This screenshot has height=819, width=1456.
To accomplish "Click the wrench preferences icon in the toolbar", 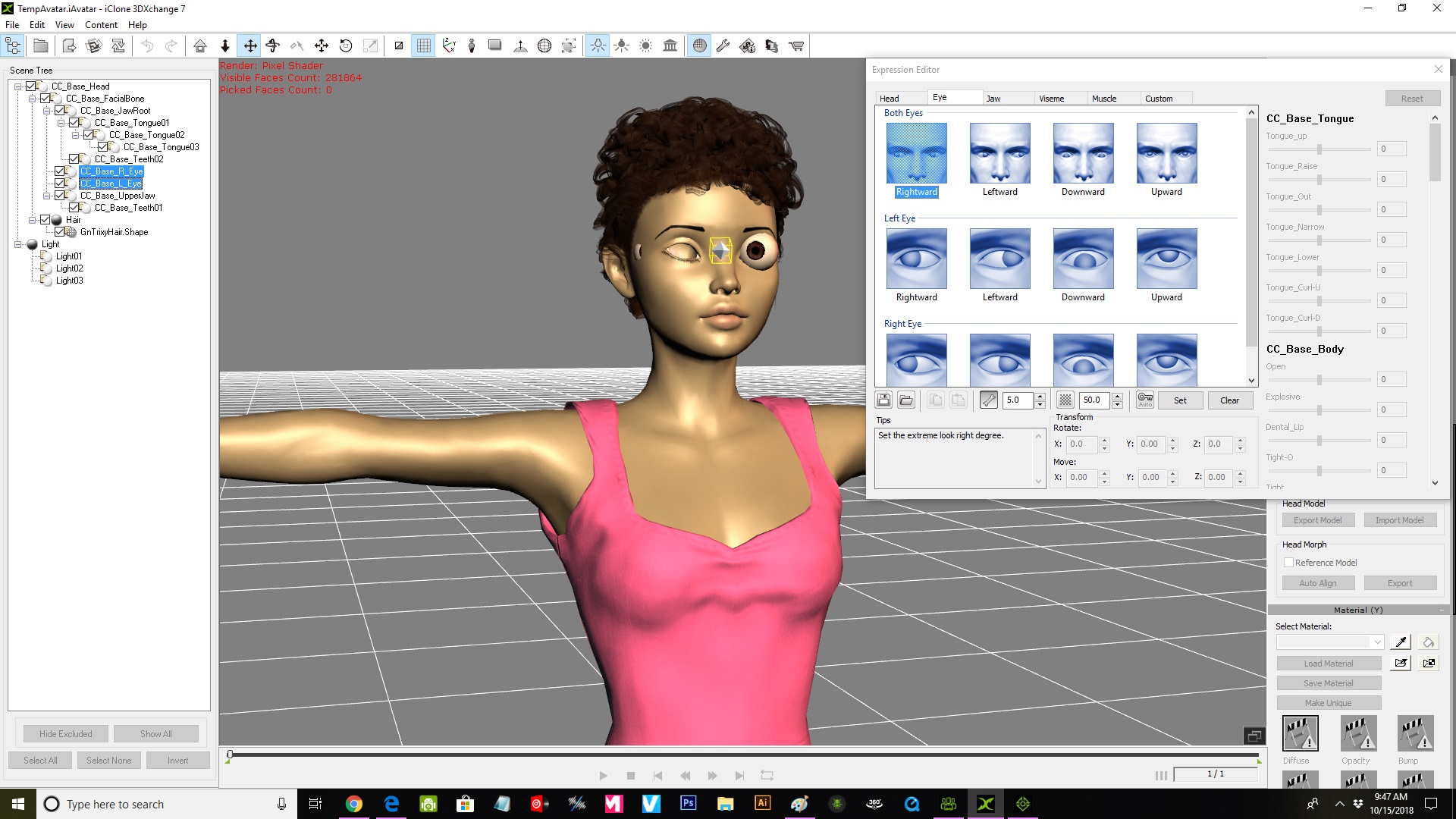I will [x=723, y=46].
